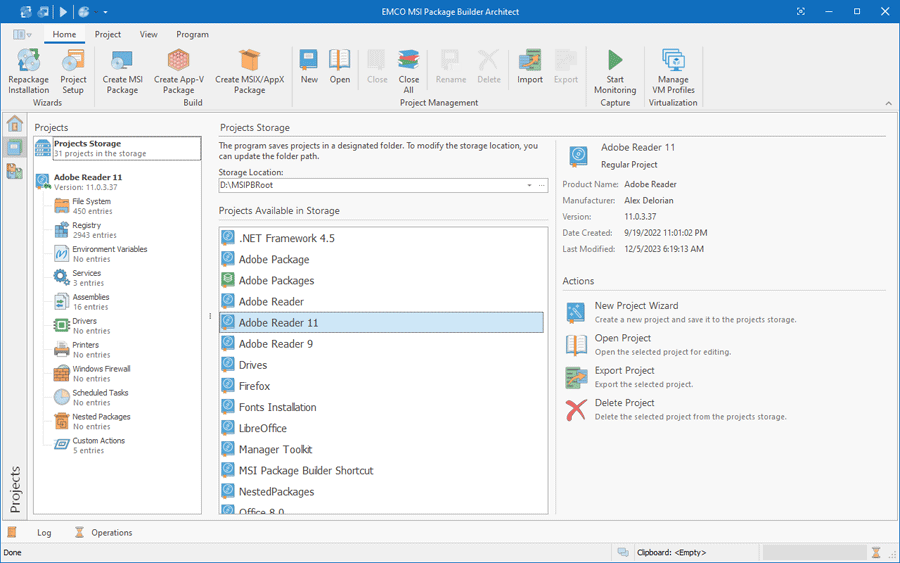Click New Project Wizard action
The width and height of the screenshot is (900, 563).
tap(680, 312)
